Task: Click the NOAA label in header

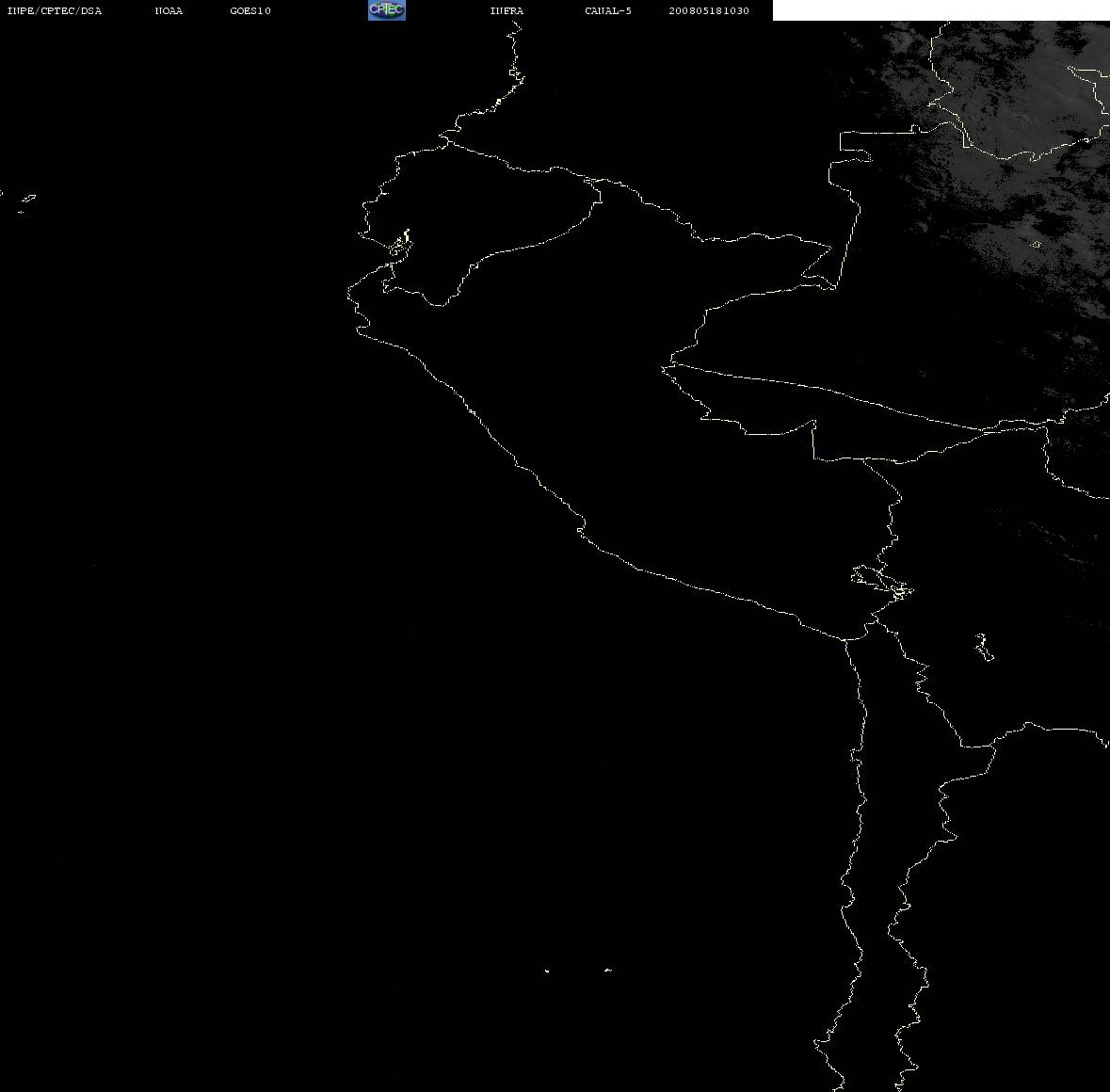Action: (x=169, y=10)
